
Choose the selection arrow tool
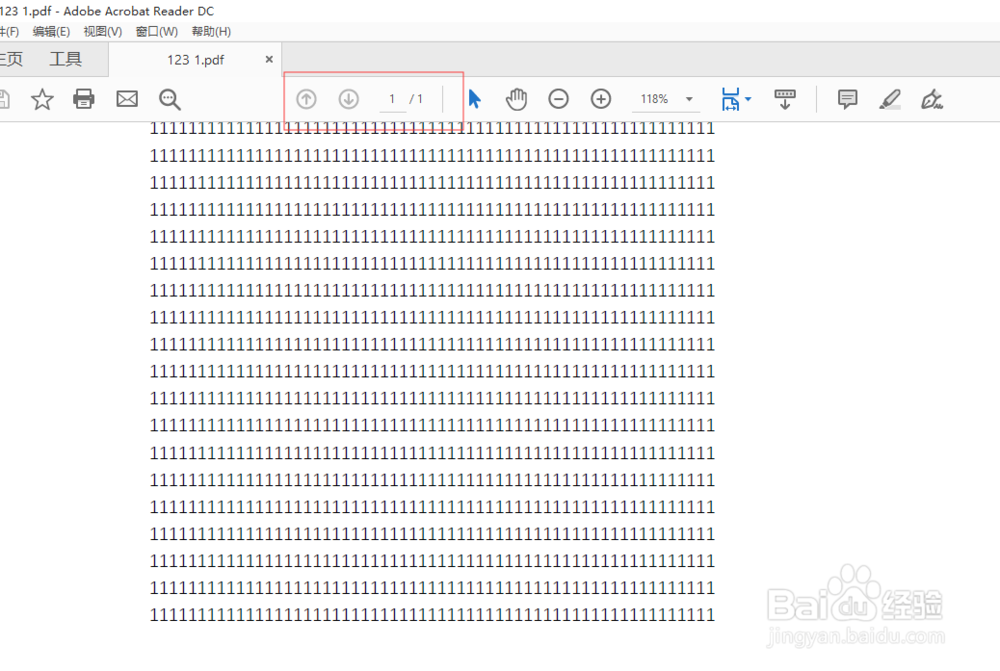[x=474, y=99]
